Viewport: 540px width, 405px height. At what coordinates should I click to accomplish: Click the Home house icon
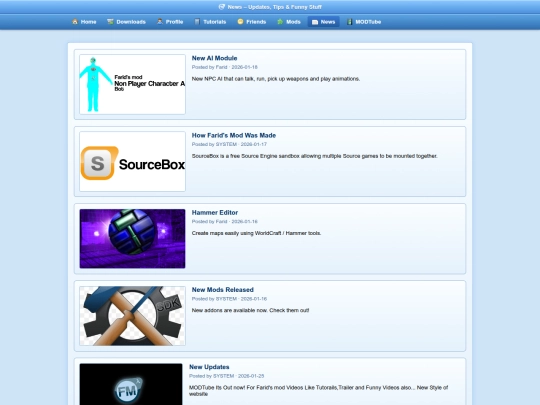coord(75,22)
